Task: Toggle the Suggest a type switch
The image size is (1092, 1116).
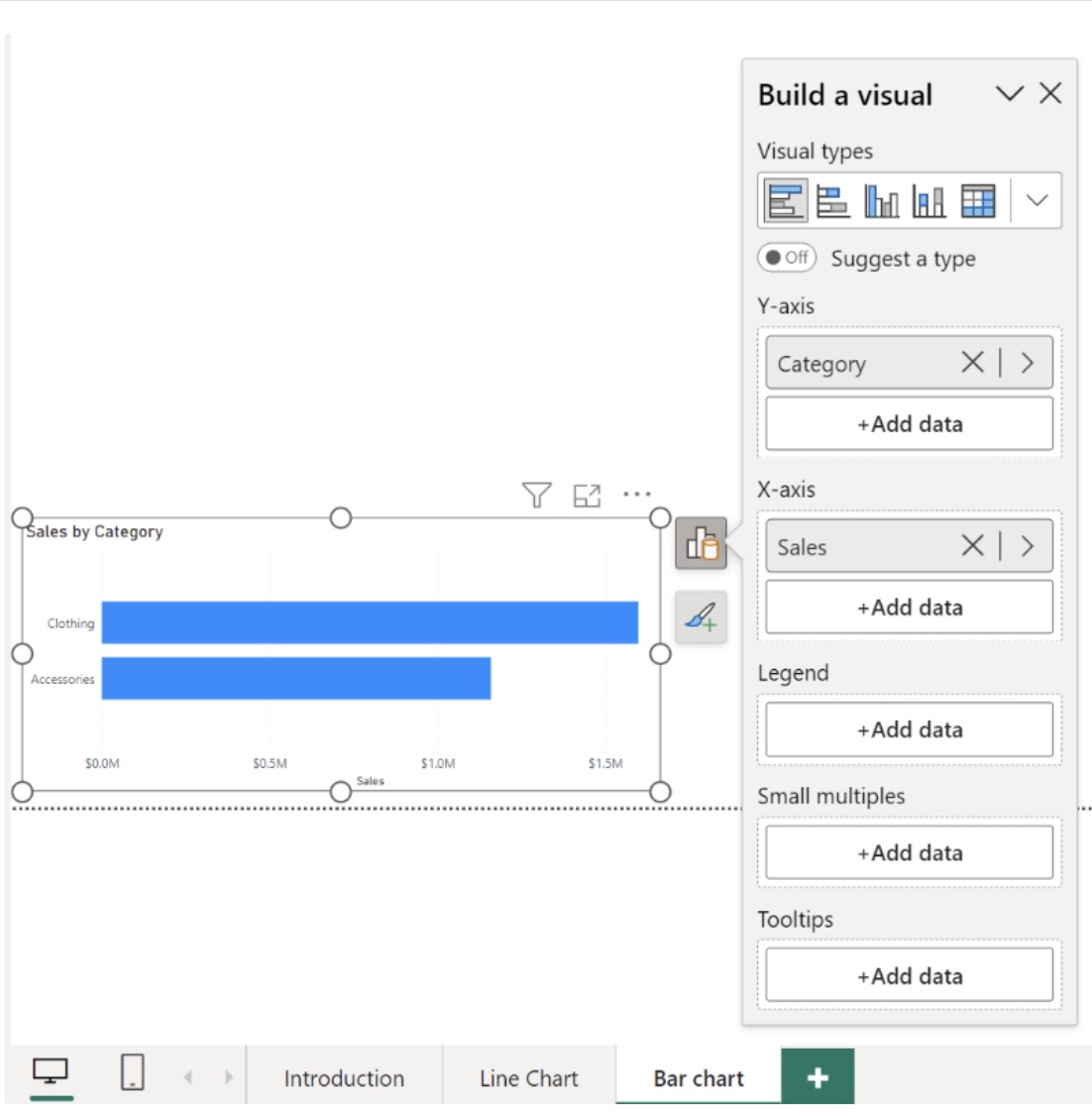Action: 787,258
